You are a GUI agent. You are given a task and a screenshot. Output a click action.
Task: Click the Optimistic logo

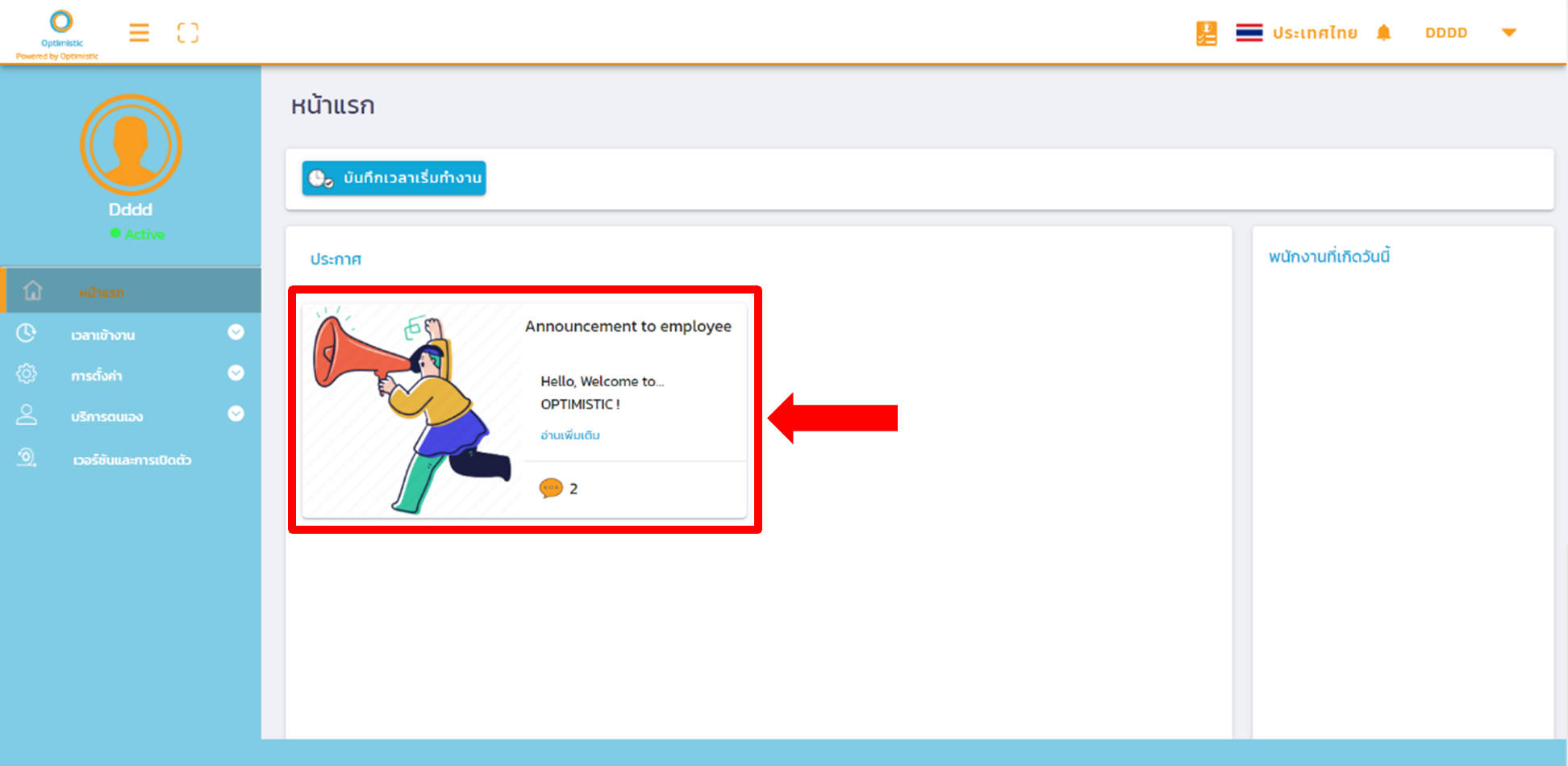pos(61,30)
